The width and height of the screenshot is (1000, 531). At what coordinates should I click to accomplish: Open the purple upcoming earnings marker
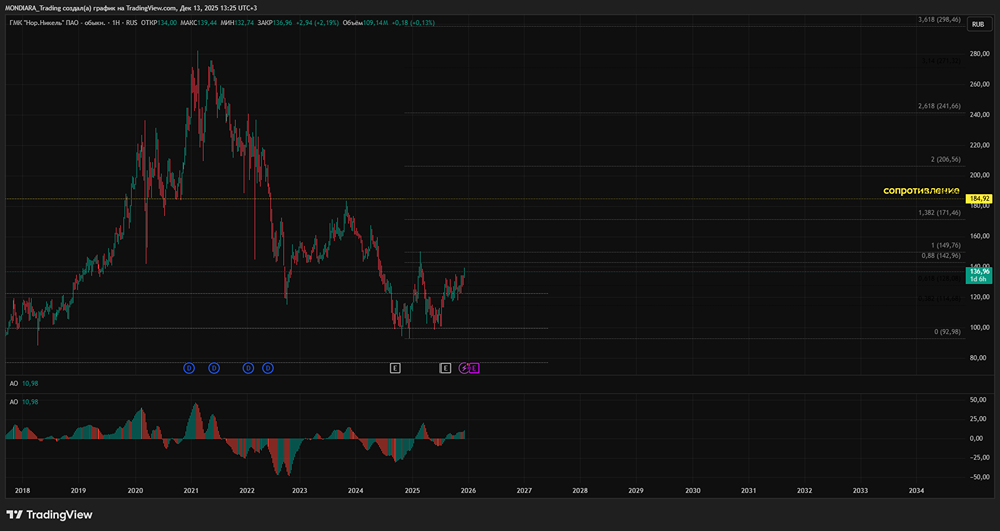(x=474, y=368)
